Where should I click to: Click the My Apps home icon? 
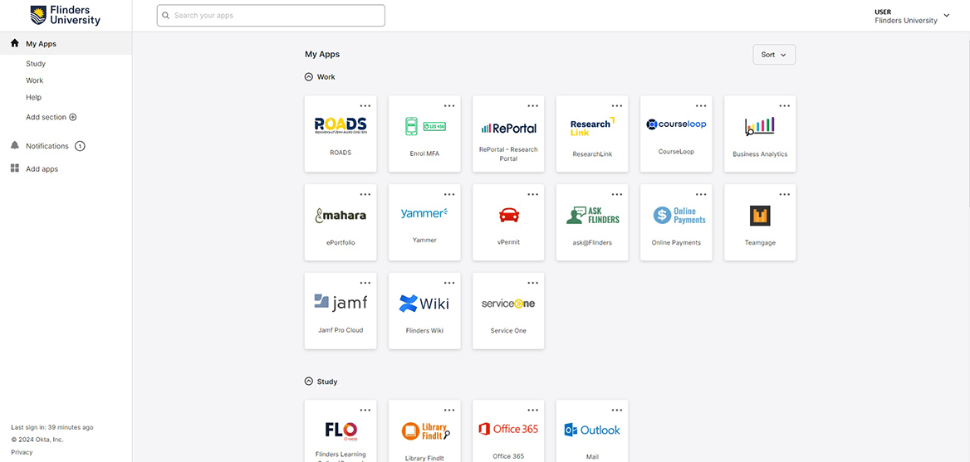pyautogui.click(x=15, y=43)
